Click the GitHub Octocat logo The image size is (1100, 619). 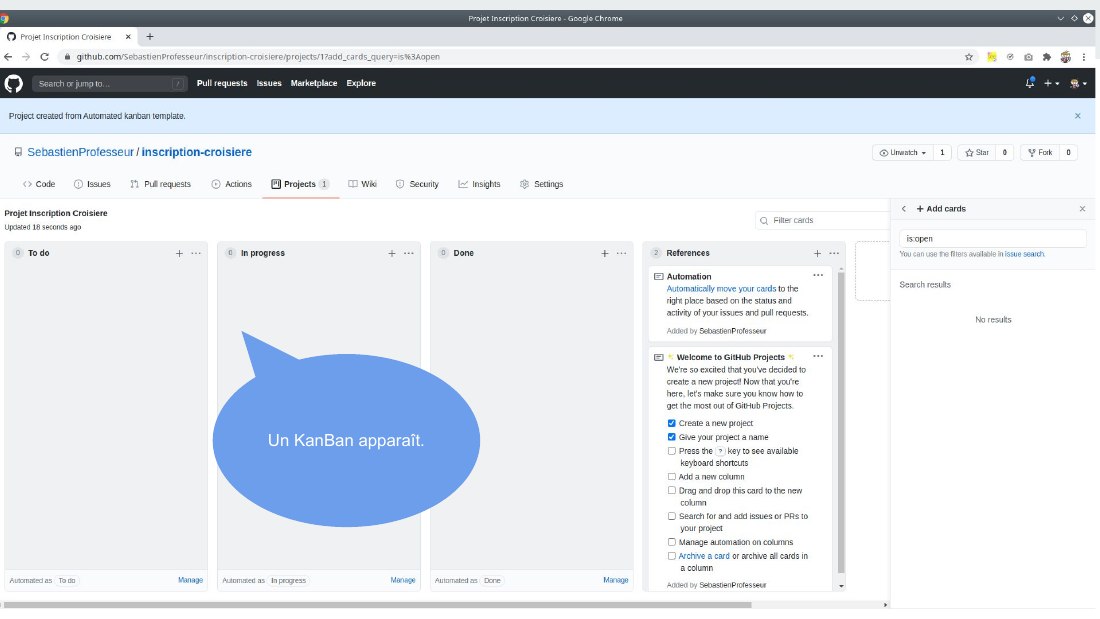tap(13, 84)
